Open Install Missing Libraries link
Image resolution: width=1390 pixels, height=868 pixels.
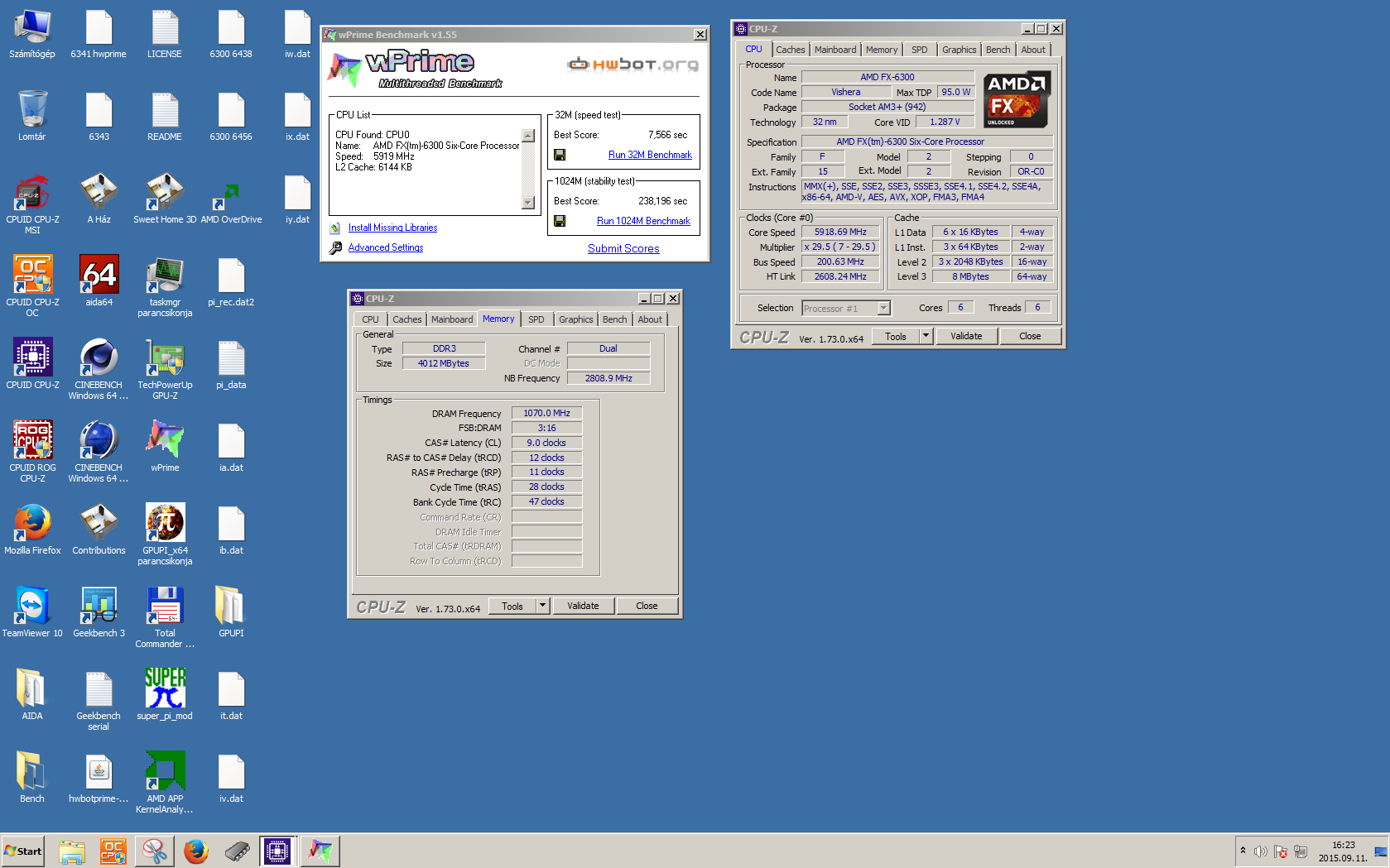pos(392,228)
